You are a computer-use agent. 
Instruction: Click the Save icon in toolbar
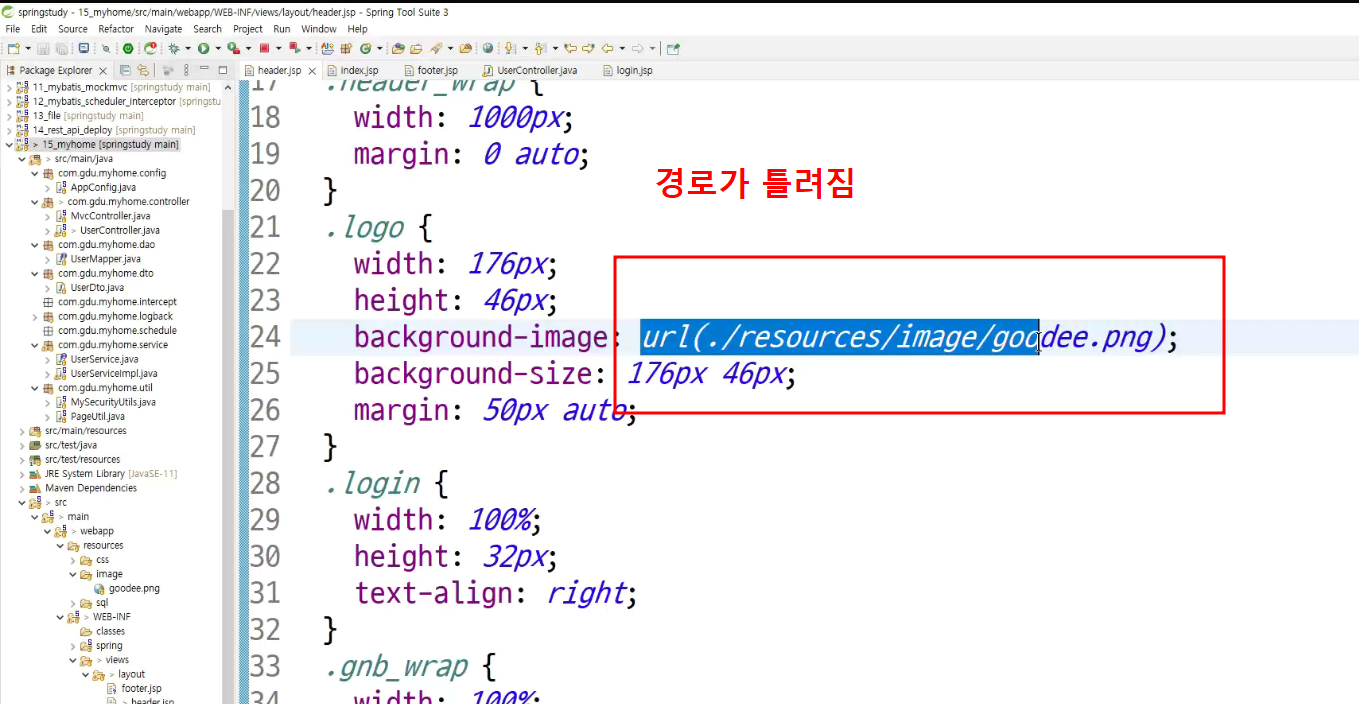tap(44, 48)
